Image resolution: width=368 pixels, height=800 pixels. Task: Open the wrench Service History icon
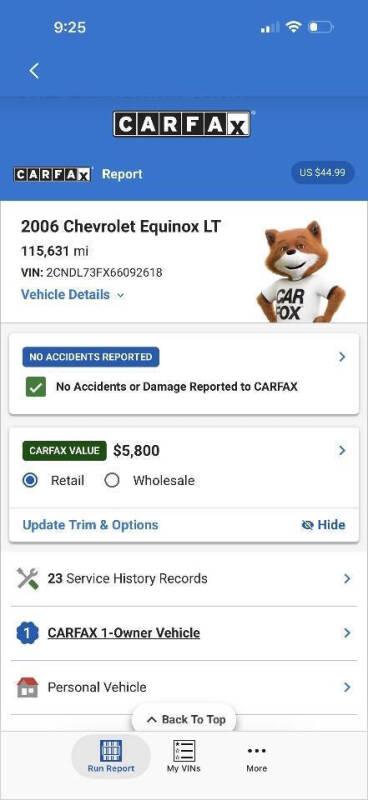[28, 579]
